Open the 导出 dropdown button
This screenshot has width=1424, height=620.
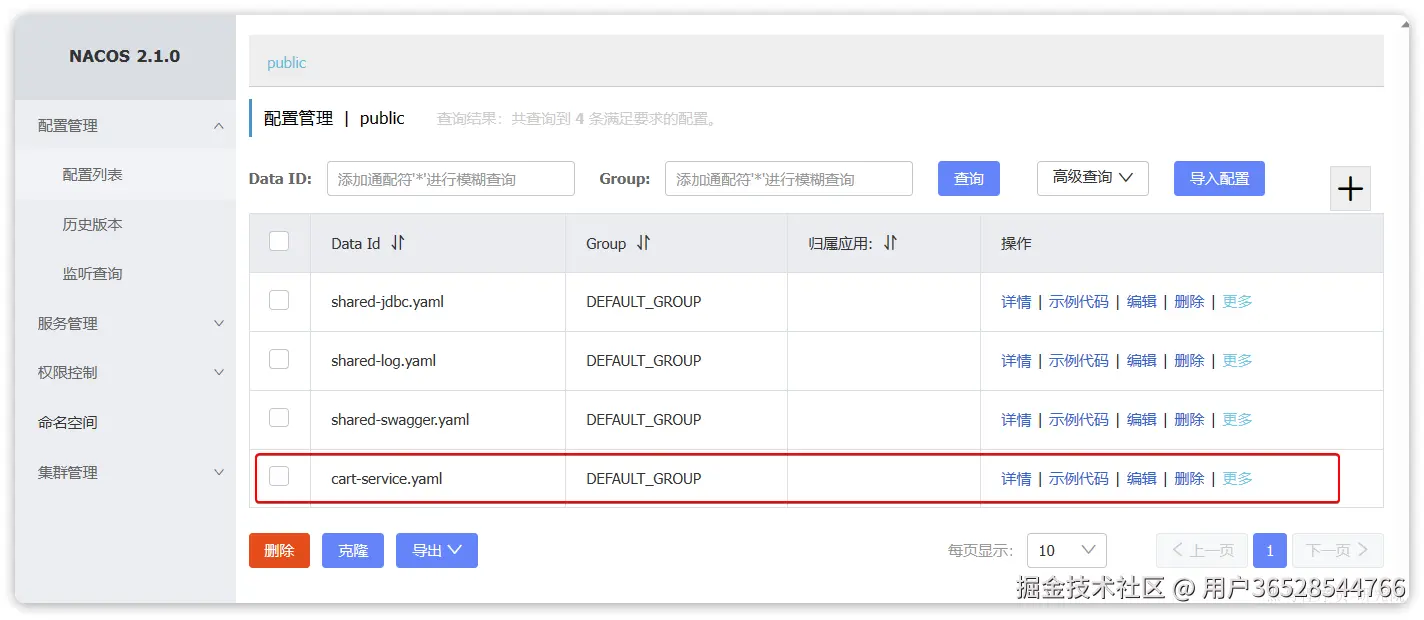(437, 550)
